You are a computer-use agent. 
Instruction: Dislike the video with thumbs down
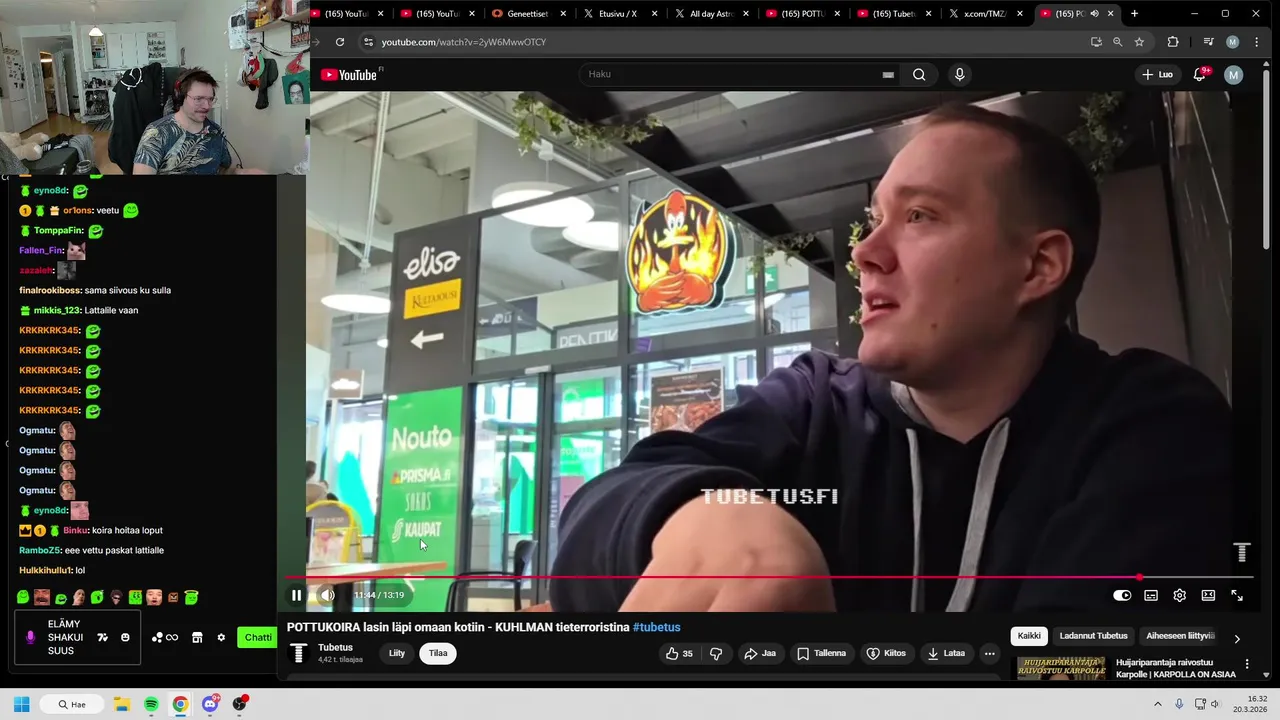716,653
